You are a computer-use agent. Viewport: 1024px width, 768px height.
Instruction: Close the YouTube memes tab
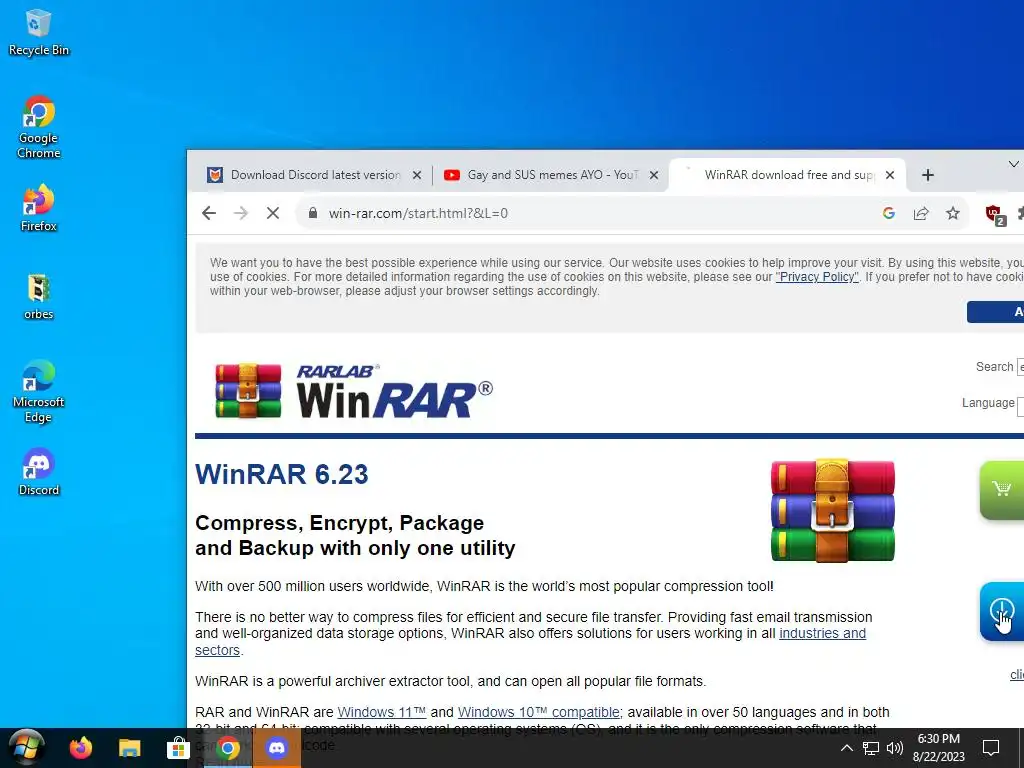coord(654,175)
